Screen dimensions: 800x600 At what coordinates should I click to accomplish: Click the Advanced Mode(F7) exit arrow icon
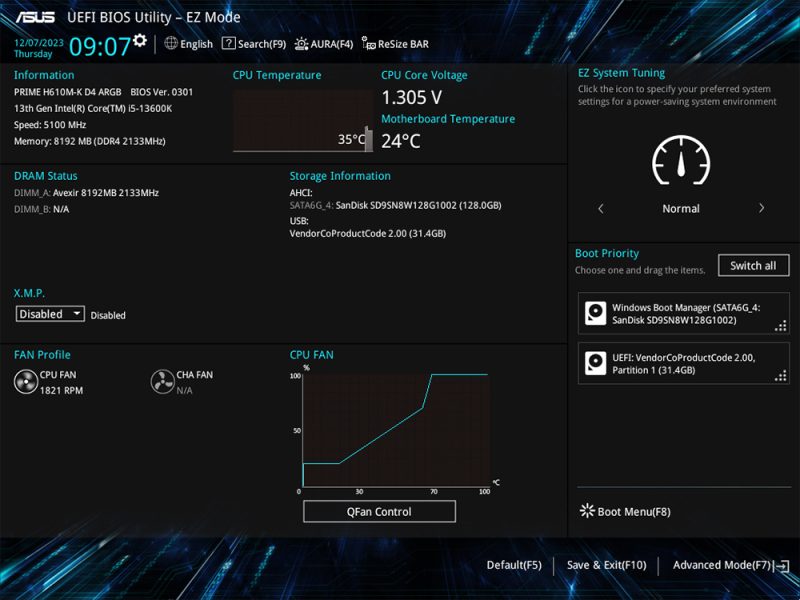(x=782, y=566)
